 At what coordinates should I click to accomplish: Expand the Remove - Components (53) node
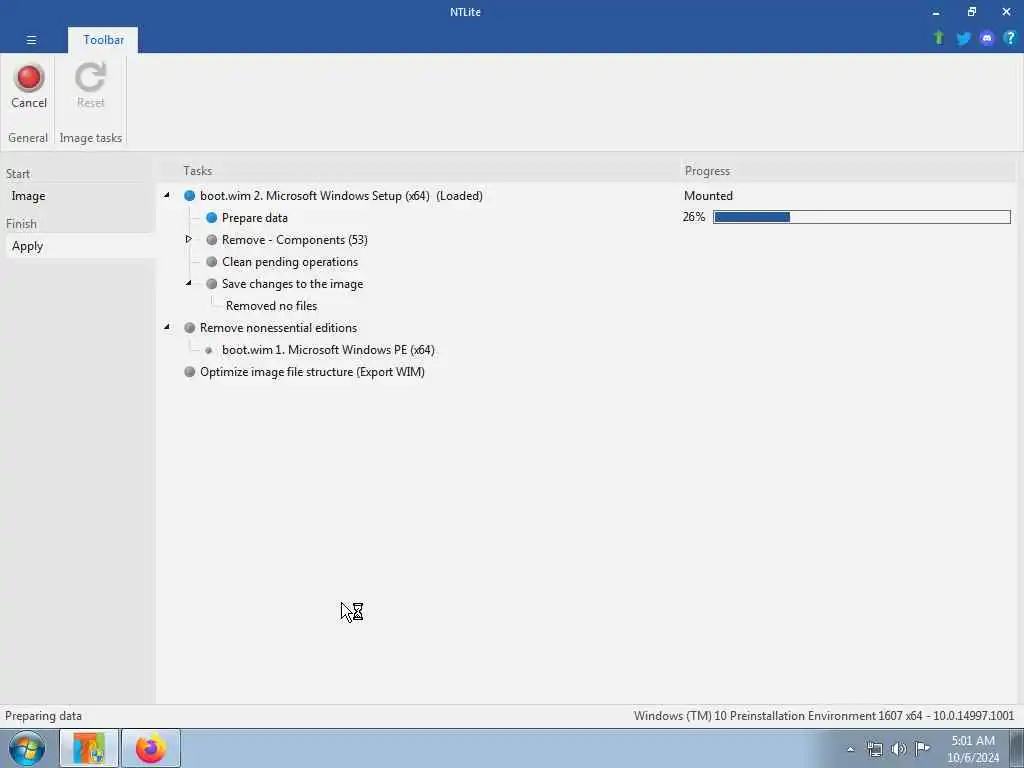pyautogui.click(x=189, y=239)
